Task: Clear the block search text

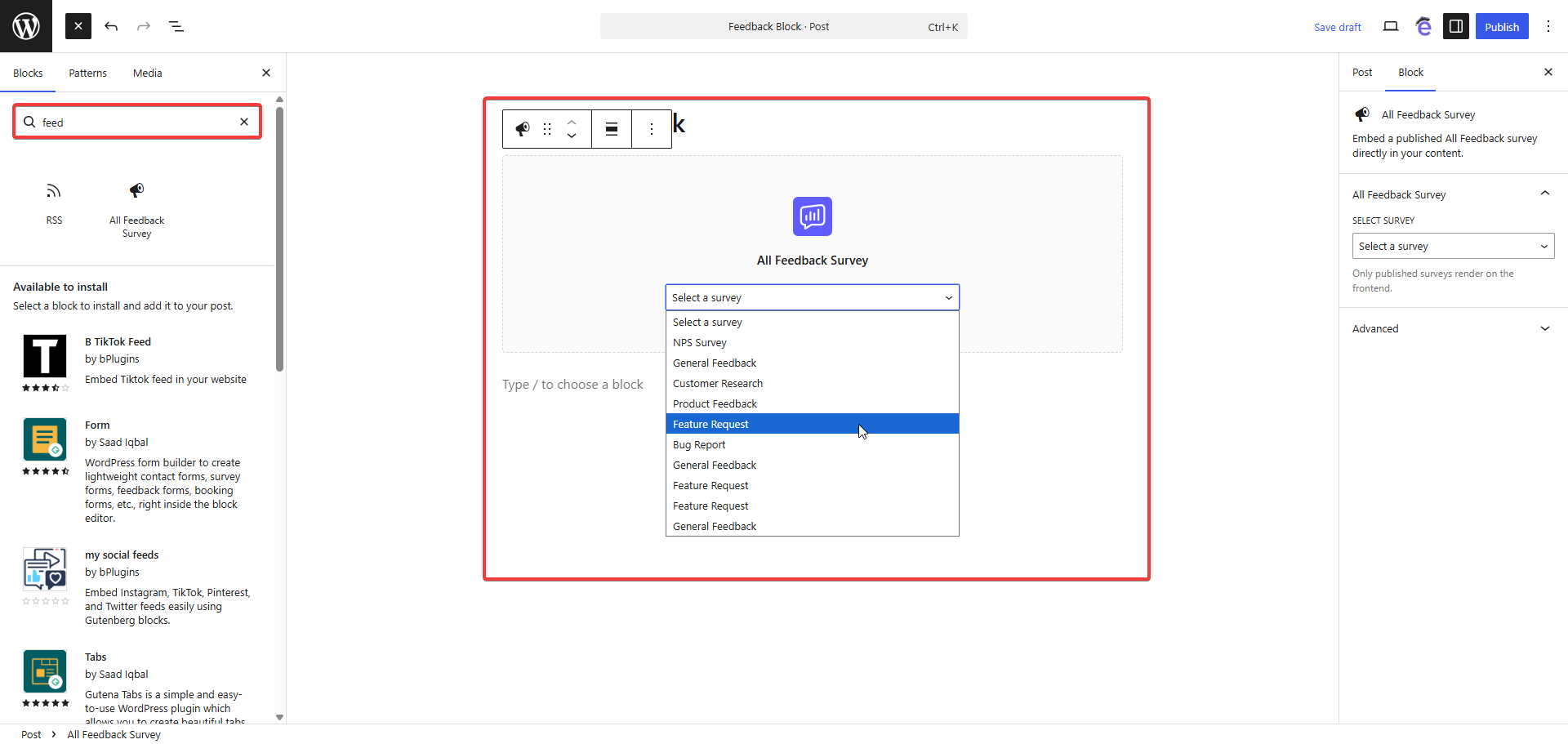Action: pos(244,122)
